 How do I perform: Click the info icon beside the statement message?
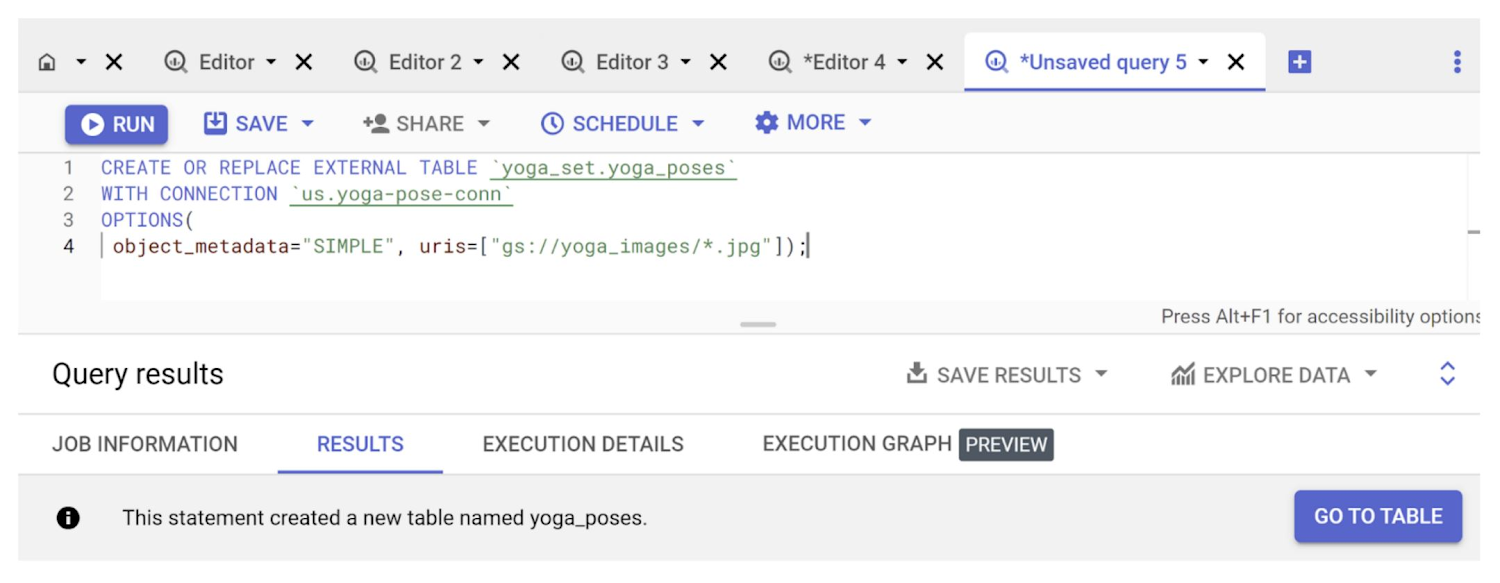68,518
